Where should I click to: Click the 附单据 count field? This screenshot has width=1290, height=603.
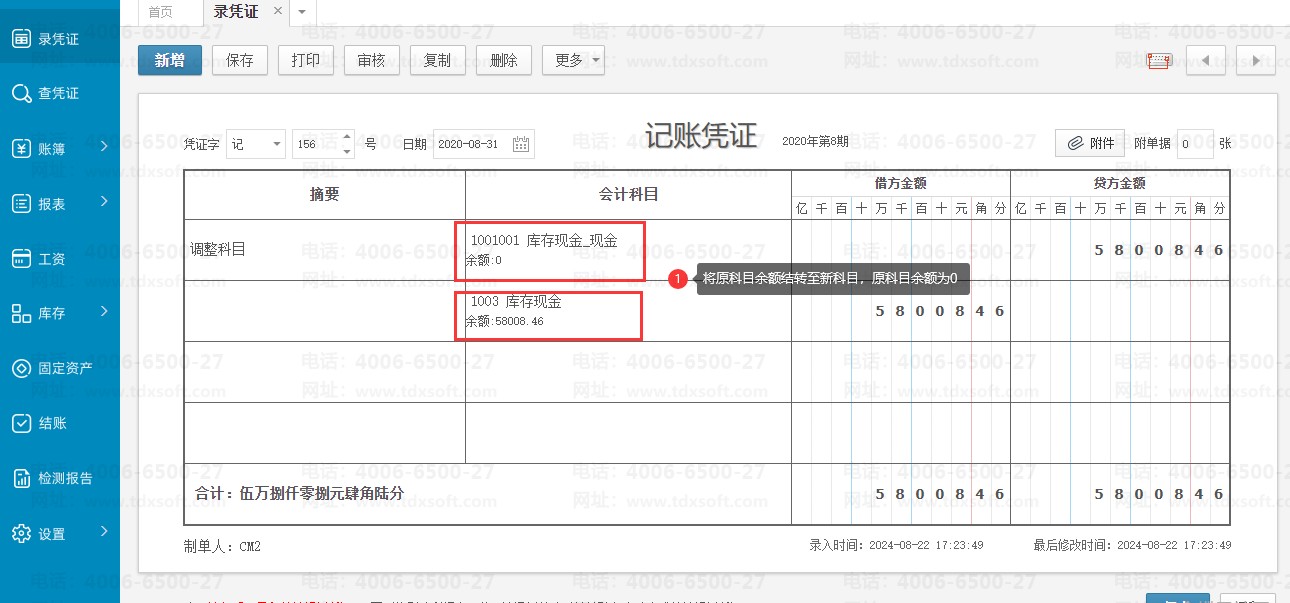[1195, 143]
